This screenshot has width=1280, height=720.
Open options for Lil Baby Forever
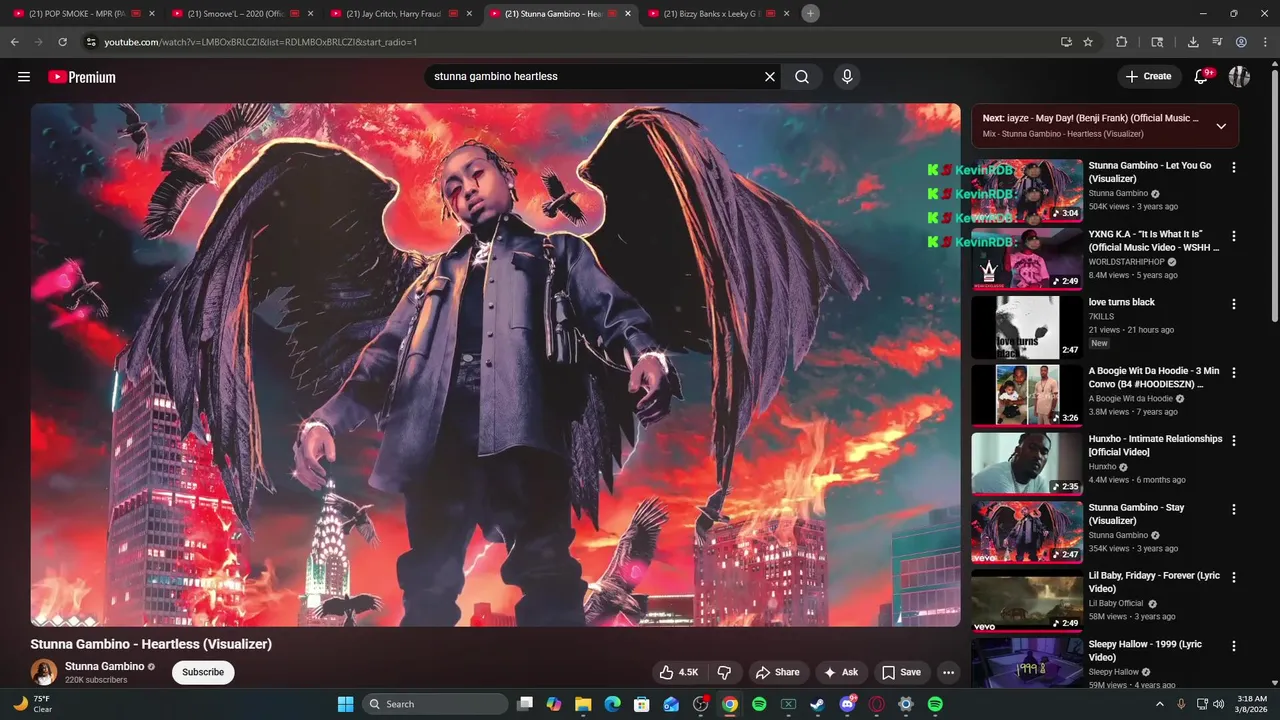pos(1233,578)
